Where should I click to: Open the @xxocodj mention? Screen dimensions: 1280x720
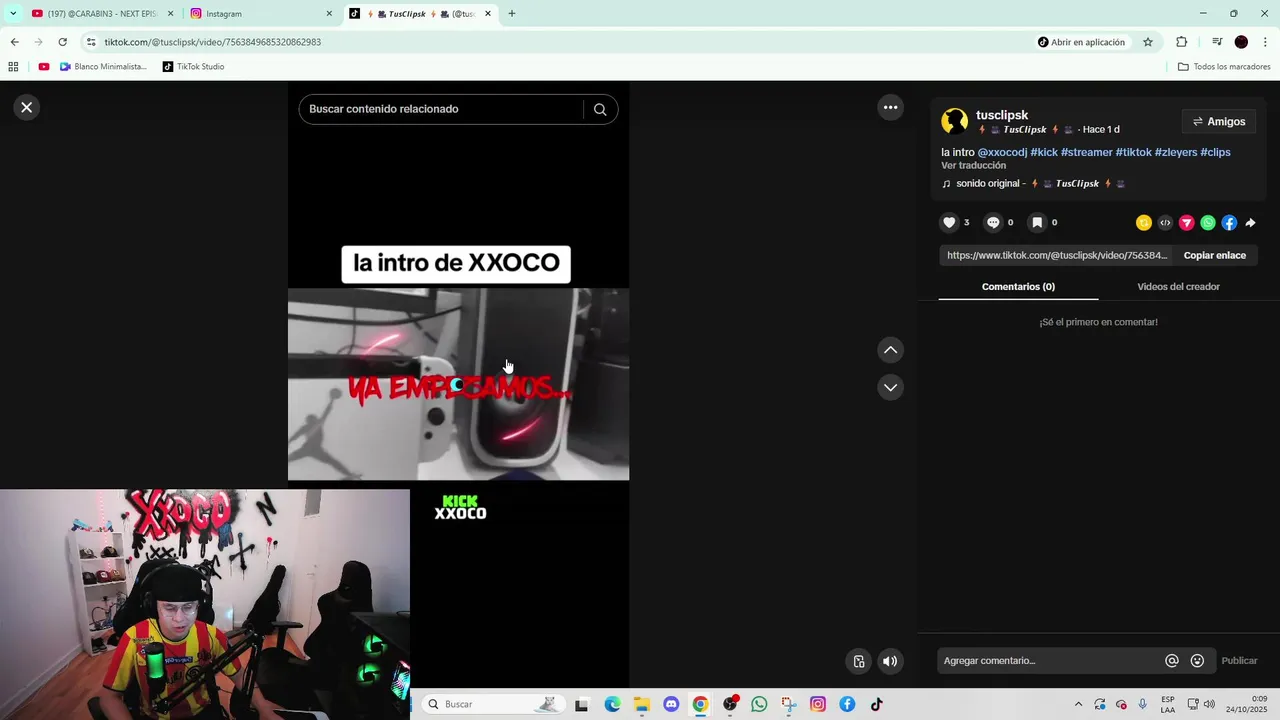1002,152
